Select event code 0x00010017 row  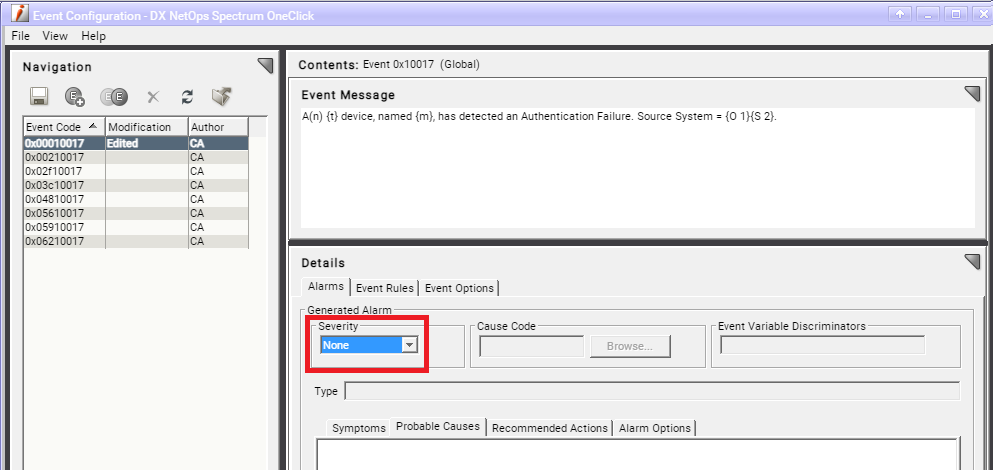pyautogui.click(x=136, y=143)
